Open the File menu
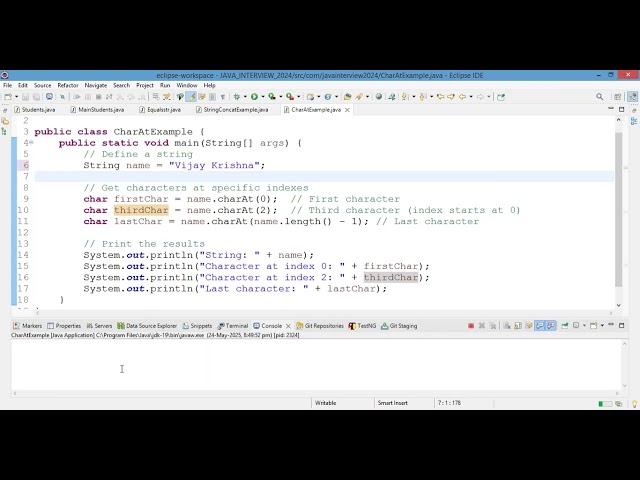This screenshot has height=480, width=640. pyautogui.click(x=7, y=85)
